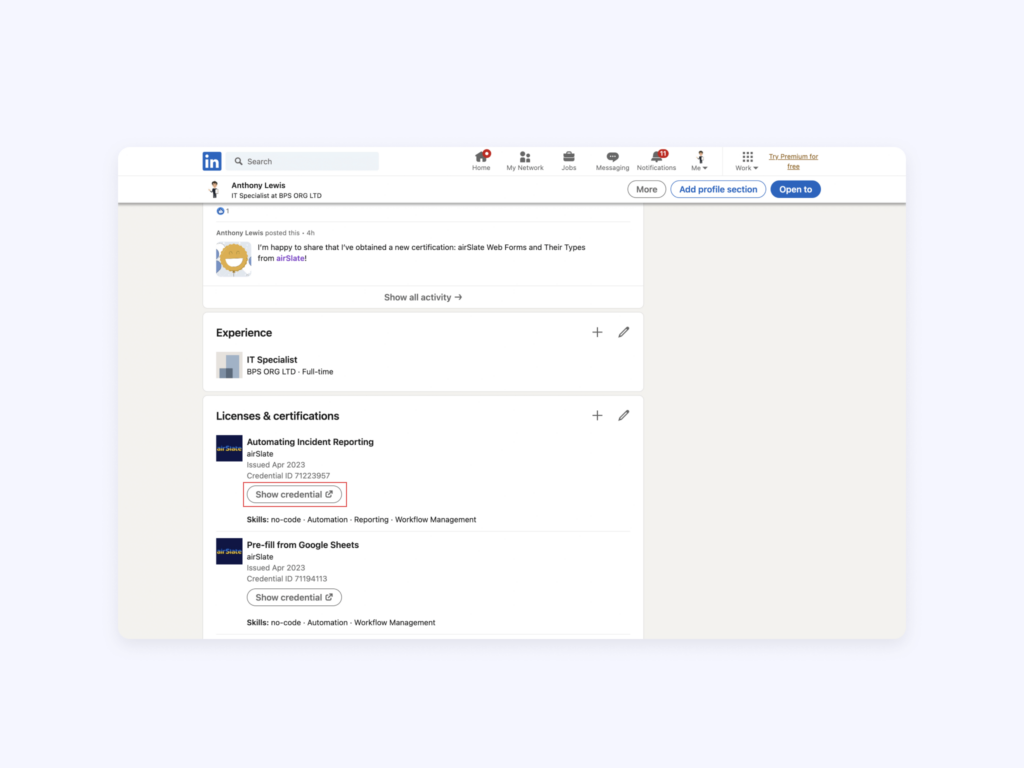
Task: Edit Licenses & certifications with pencil icon
Action: (624, 415)
